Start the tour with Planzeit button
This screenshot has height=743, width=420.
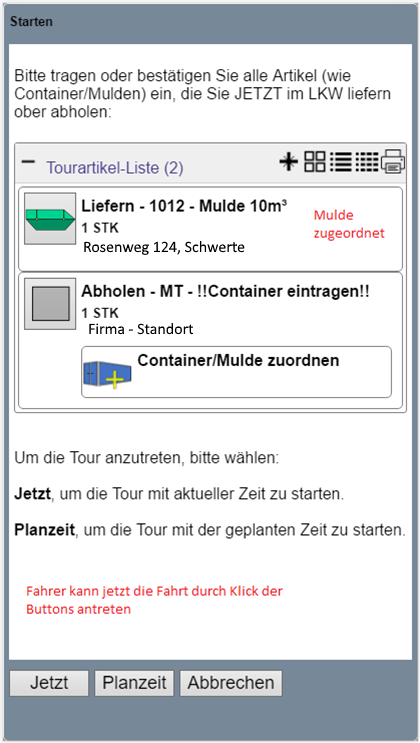[x=134, y=683]
